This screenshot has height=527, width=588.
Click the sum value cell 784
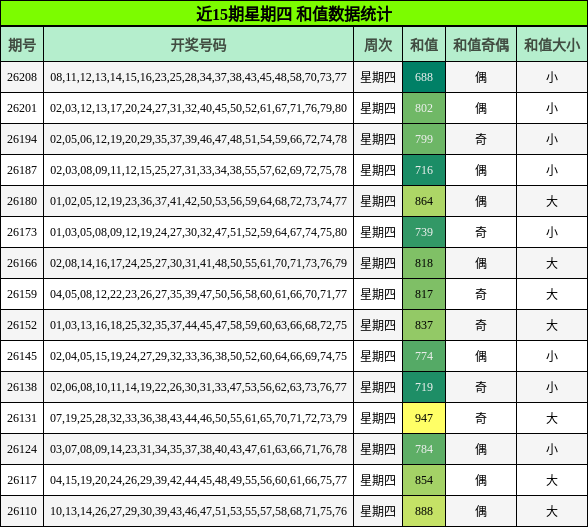[424, 449]
